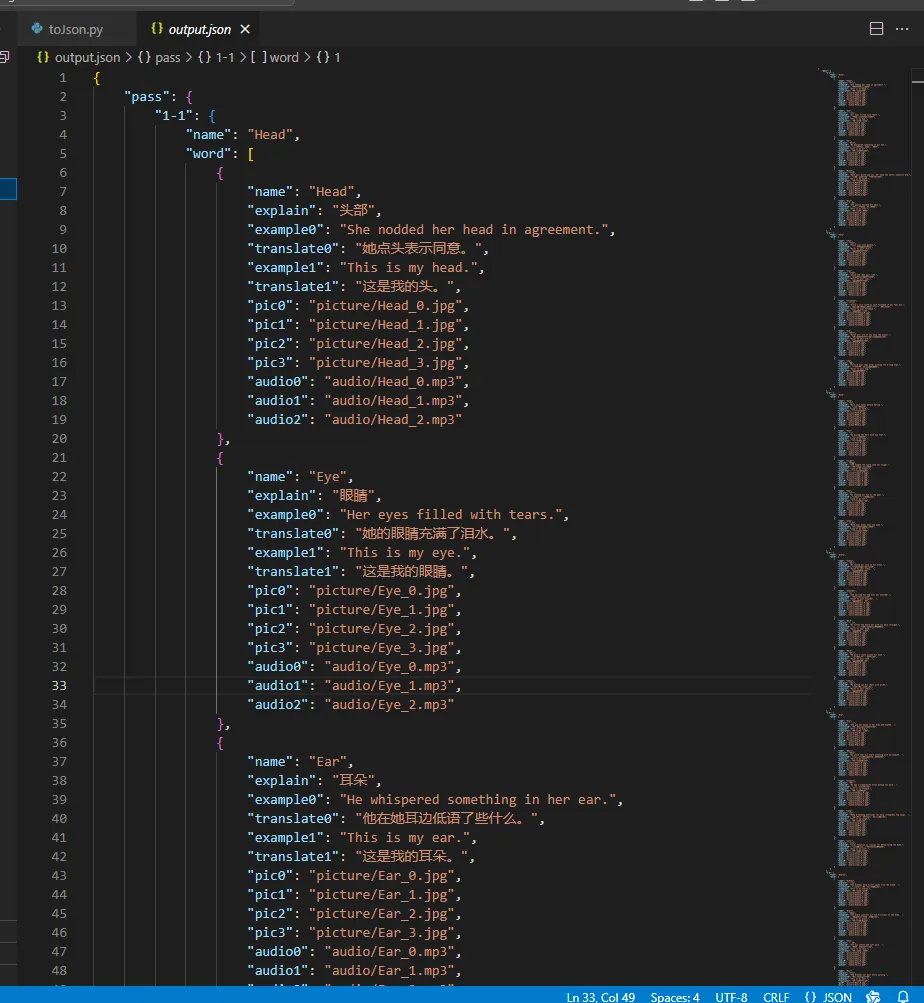924x1003 pixels.
Task: Click "CRLF" to change line endings
Action: [776, 995]
